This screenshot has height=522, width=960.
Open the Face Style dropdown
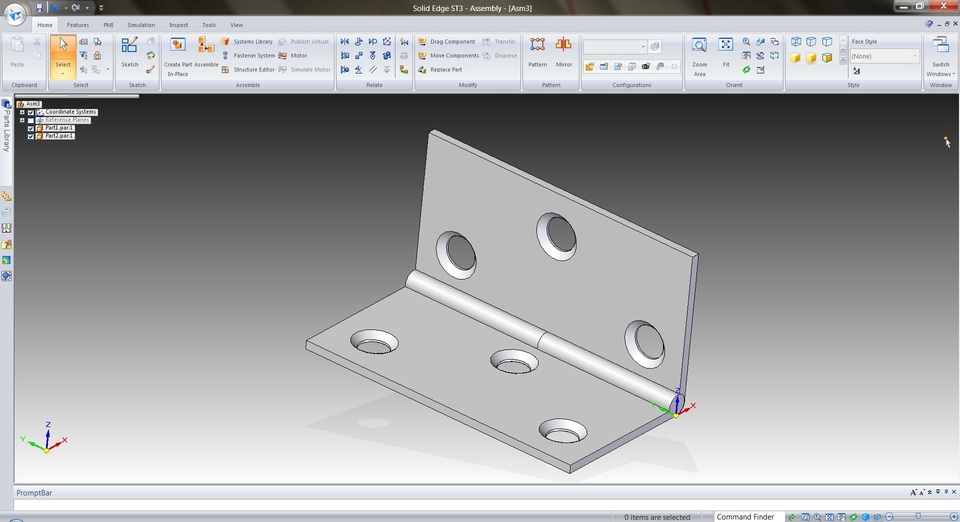click(x=885, y=56)
